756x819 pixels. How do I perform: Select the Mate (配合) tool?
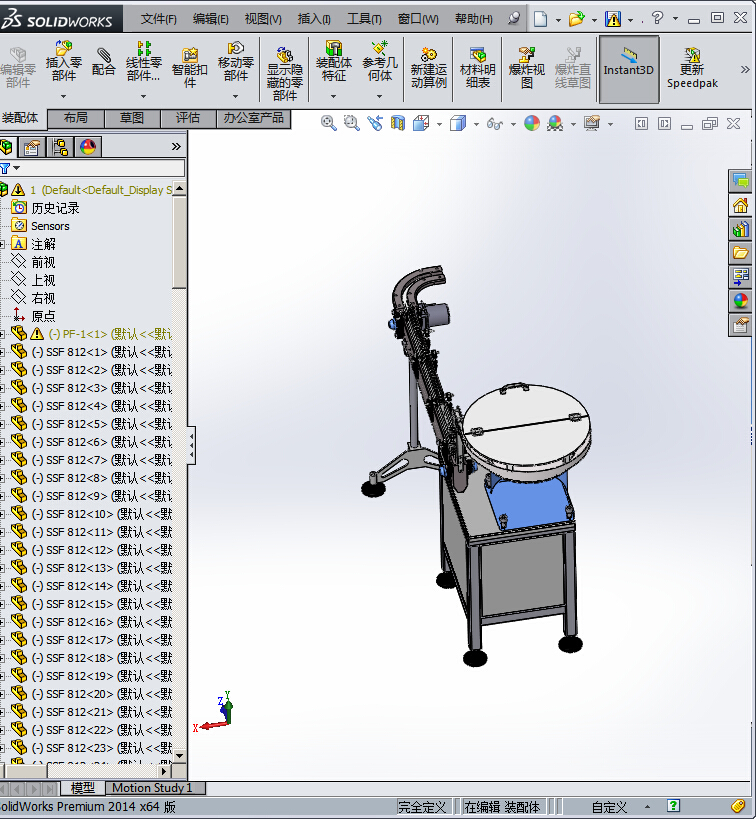click(103, 62)
